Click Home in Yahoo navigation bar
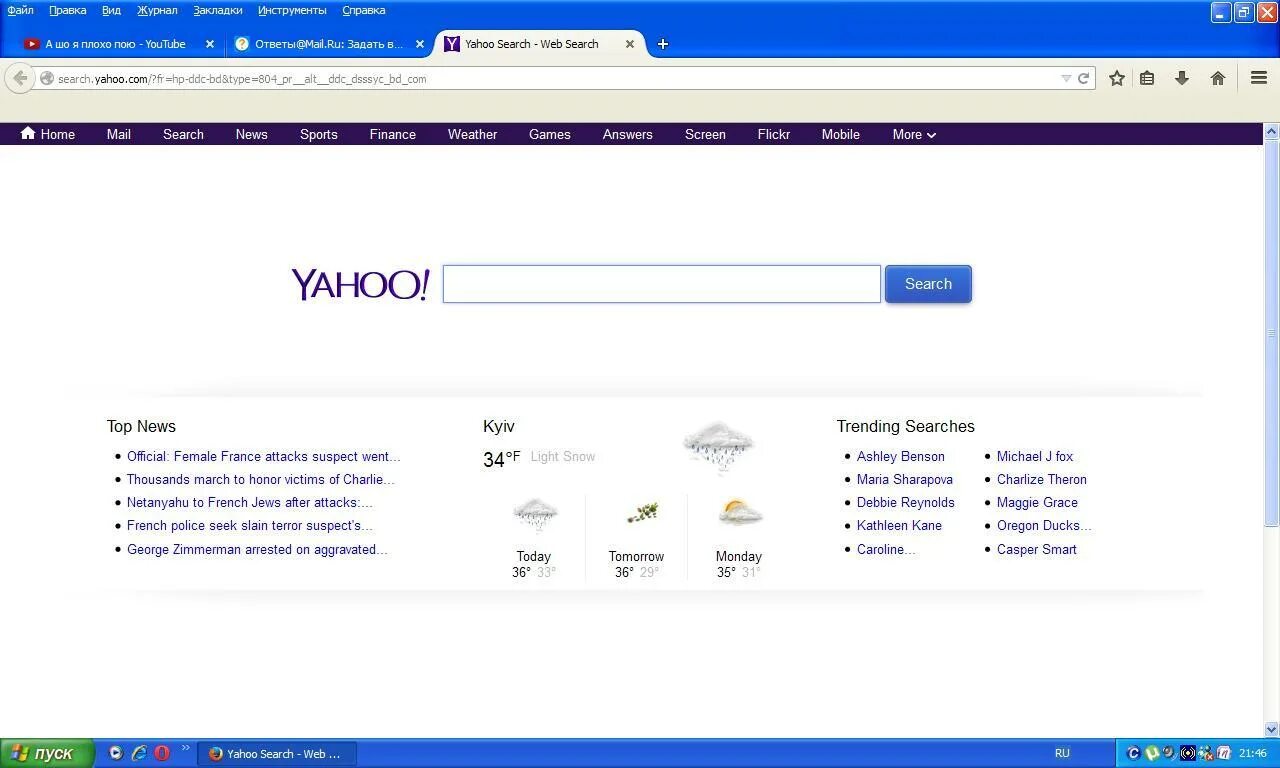 (x=48, y=134)
